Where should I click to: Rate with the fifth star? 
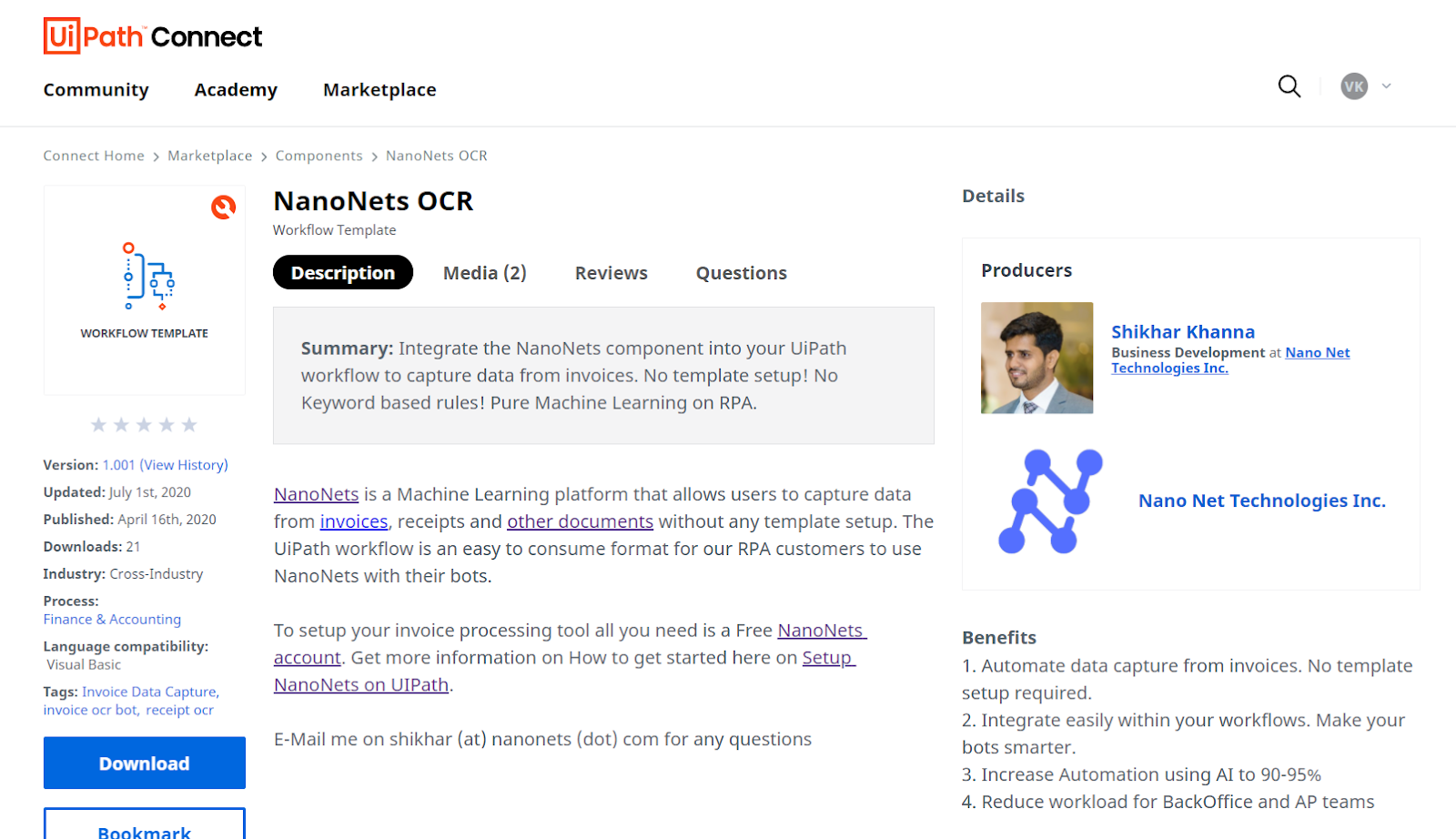click(x=189, y=425)
